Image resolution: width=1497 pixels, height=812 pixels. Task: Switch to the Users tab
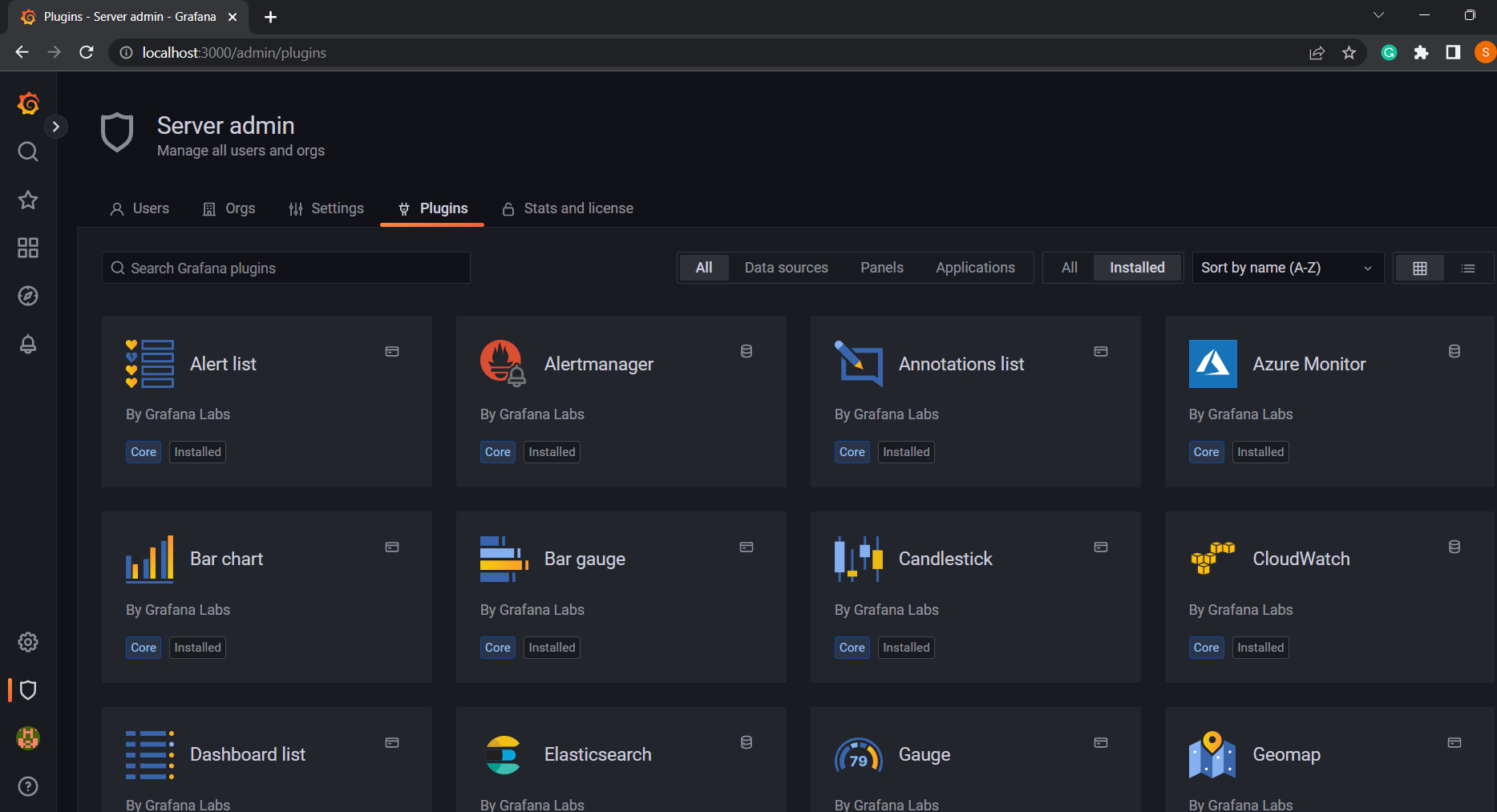click(x=140, y=208)
